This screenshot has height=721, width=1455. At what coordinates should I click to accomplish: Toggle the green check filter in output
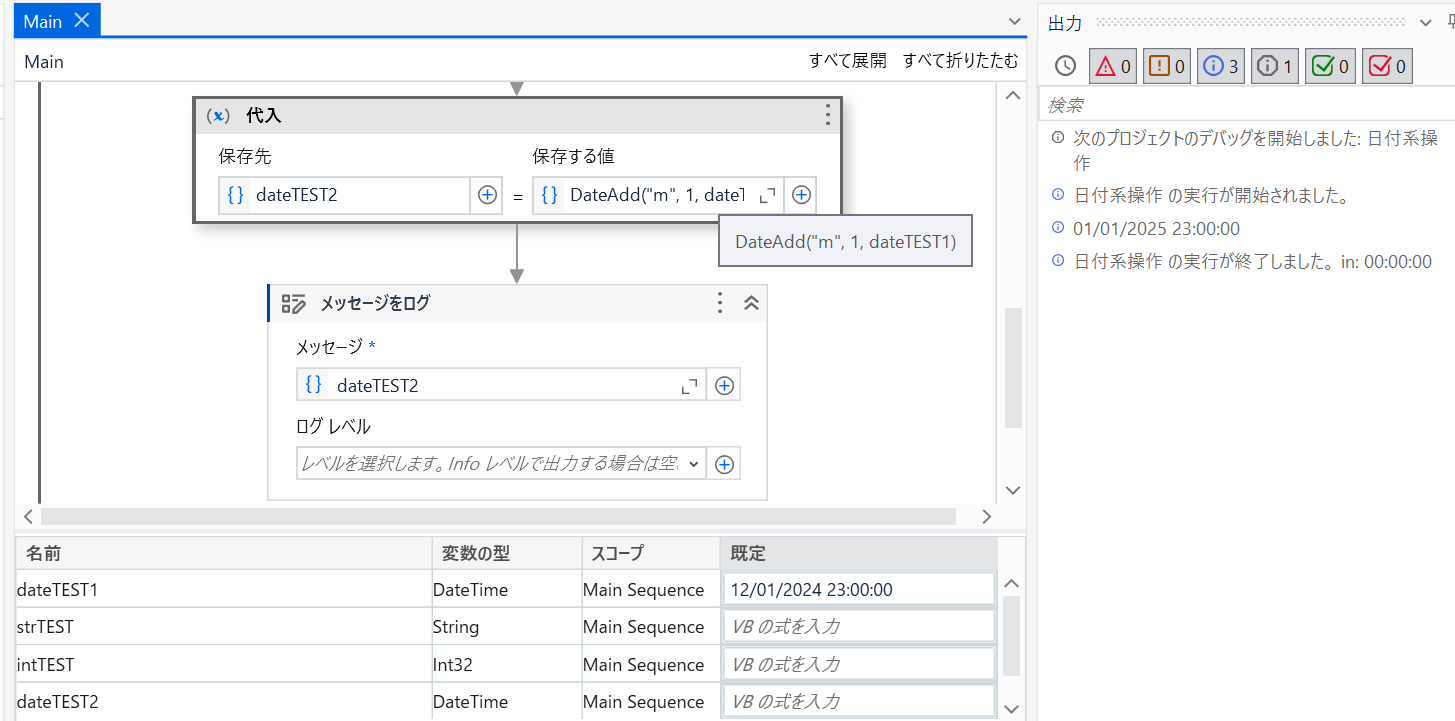[1330, 66]
